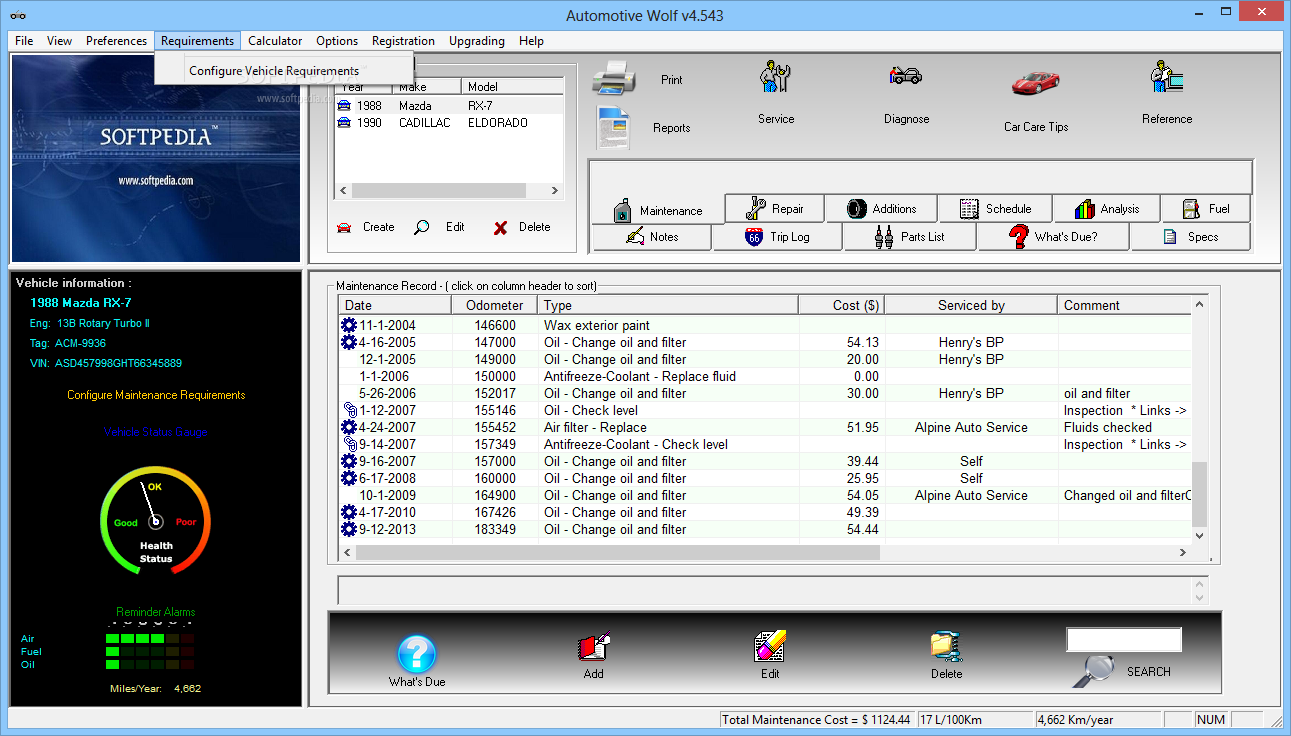Open the File menu
Viewport: 1291px width, 736px height.
24,41
